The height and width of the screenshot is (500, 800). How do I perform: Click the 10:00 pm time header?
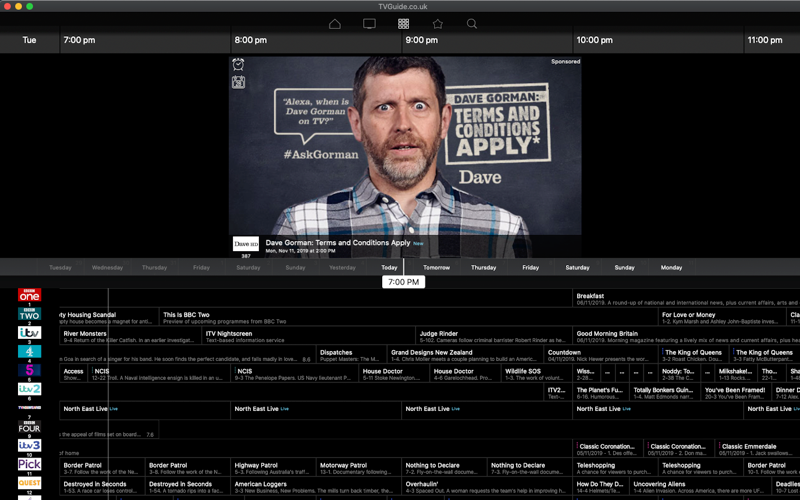pyautogui.click(x=594, y=40)
